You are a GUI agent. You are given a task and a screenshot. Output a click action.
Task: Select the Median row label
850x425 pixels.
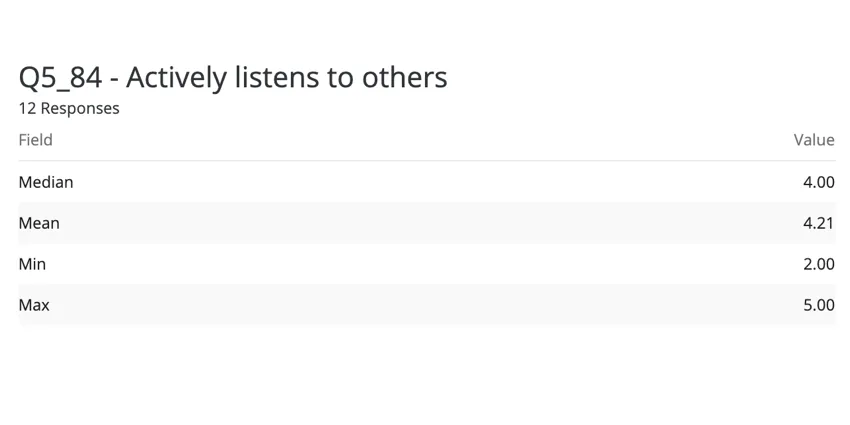(x=46, y=182)
